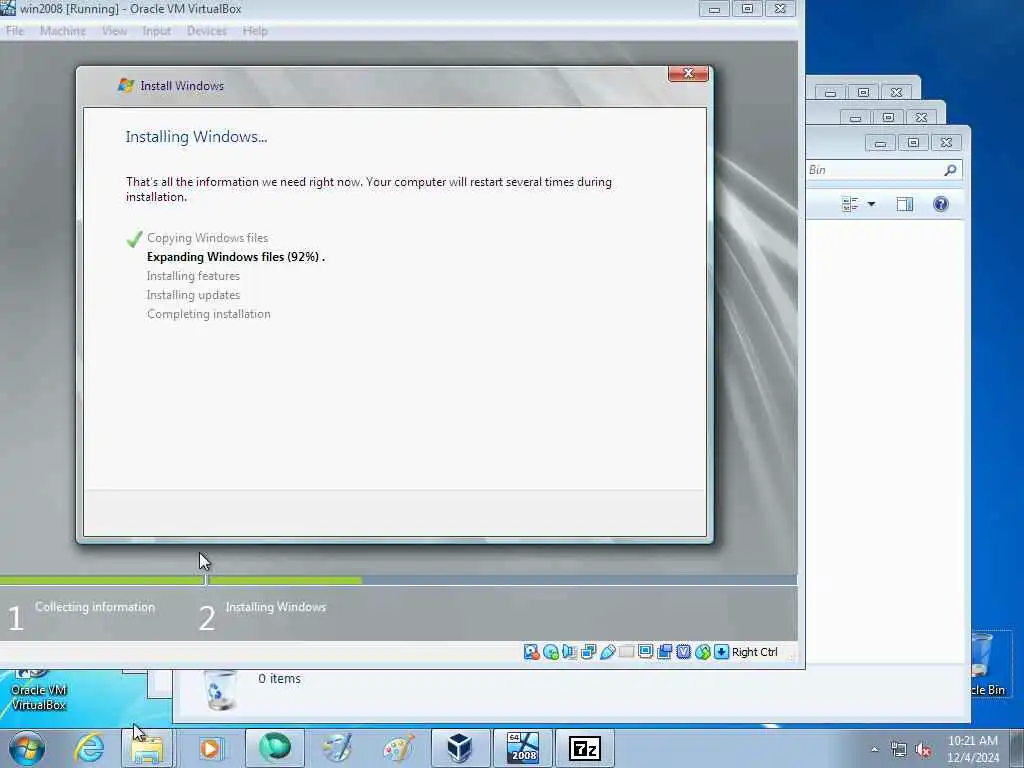Click the feather pen application icon on taskbar
The image size is (1024, 768).
pos(337,748)
